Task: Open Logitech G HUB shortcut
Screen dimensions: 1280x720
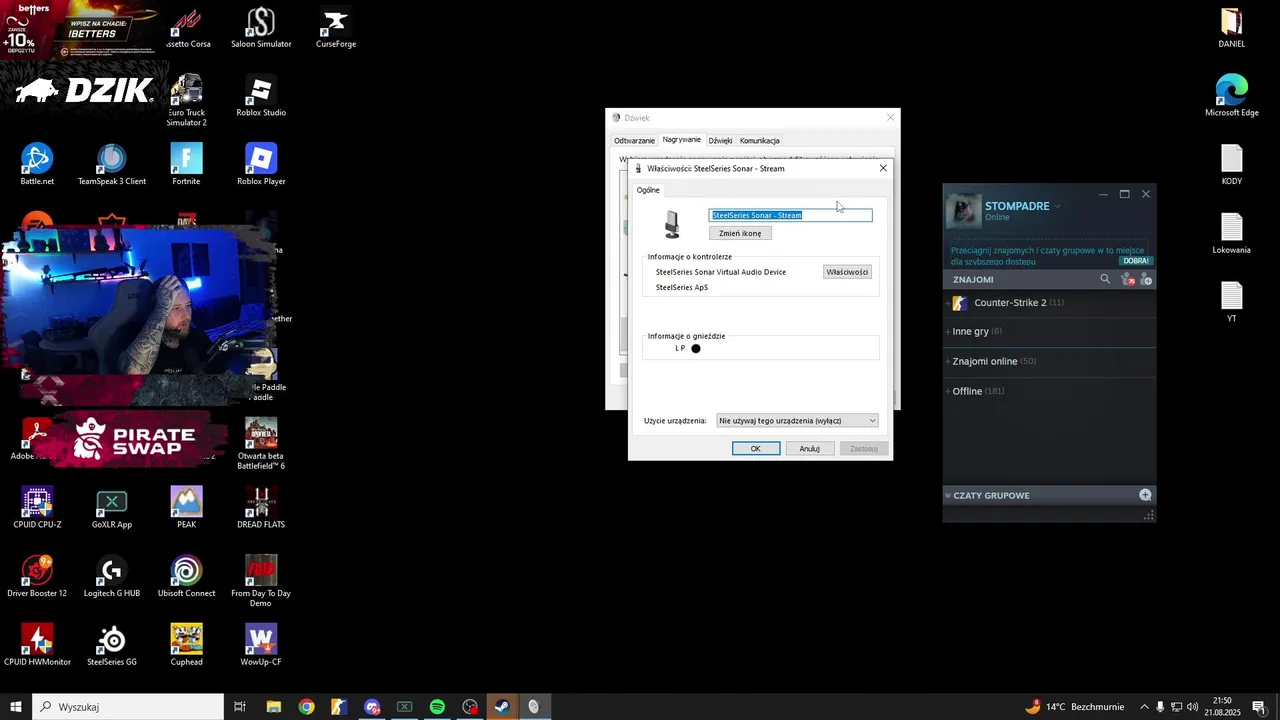Action: coord(112,576)
